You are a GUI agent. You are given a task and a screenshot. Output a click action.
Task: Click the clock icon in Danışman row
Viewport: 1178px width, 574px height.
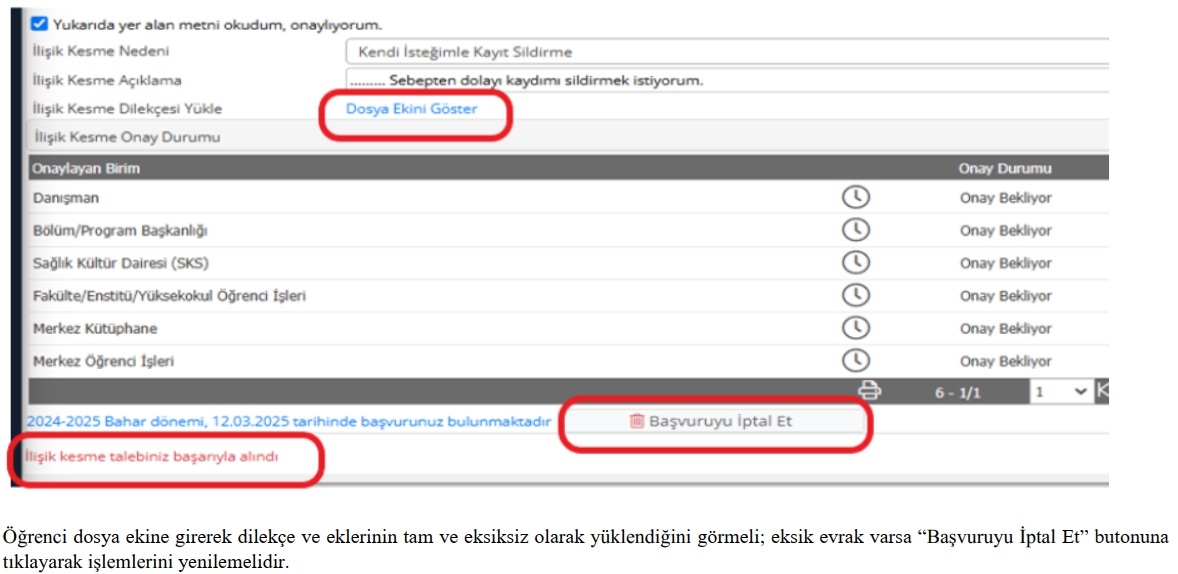855,197
